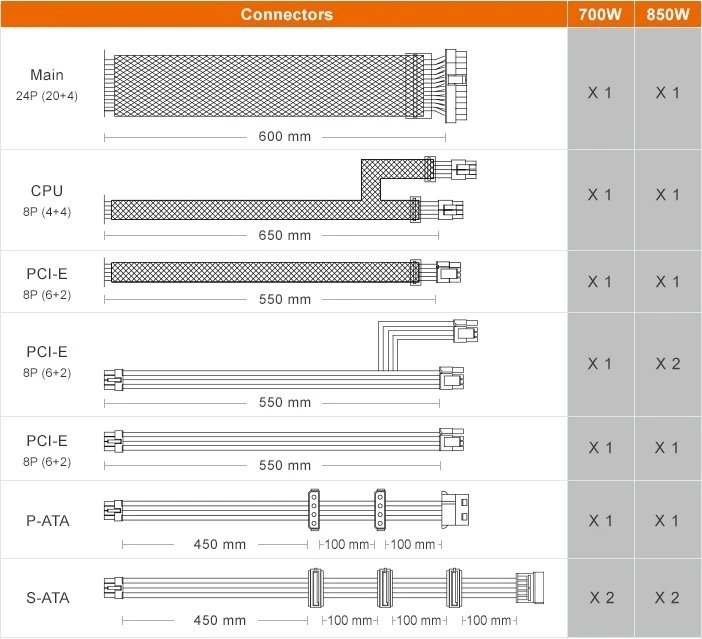Click the S-ATA 450 mm length label
The height and width of the screenshot is (639, 702).
tap(219, 621)
